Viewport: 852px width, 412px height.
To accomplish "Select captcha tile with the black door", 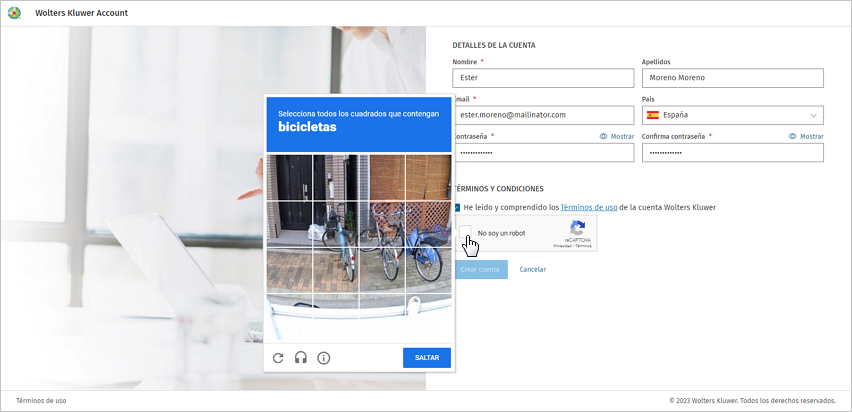I will pyautogui.click(x=290, y=177).
